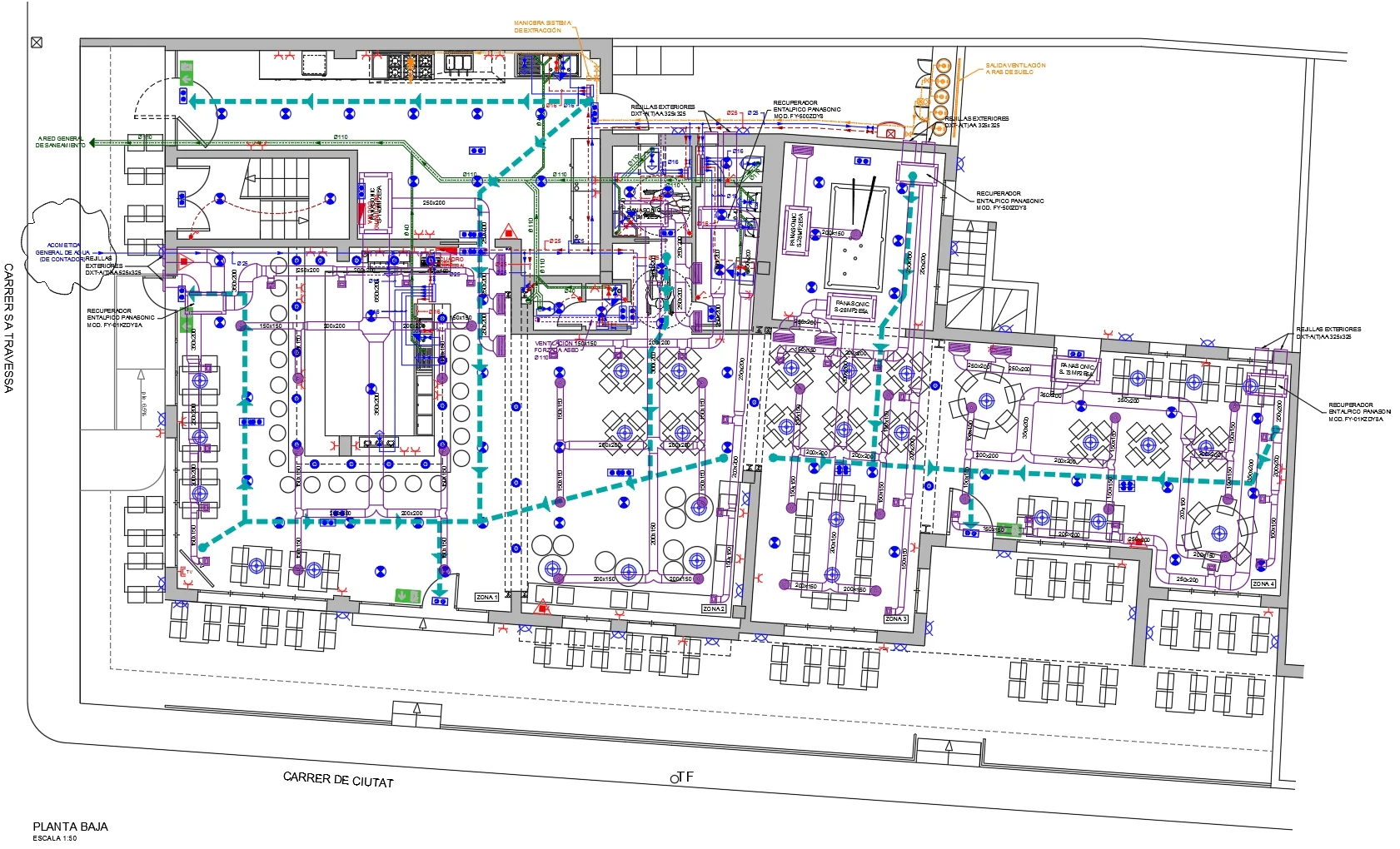The width and height of the screenshot is (1400, 849).
Task: Select the A RED GENERAL DE SANEAMIENTO label
Action: coord(60,141)
